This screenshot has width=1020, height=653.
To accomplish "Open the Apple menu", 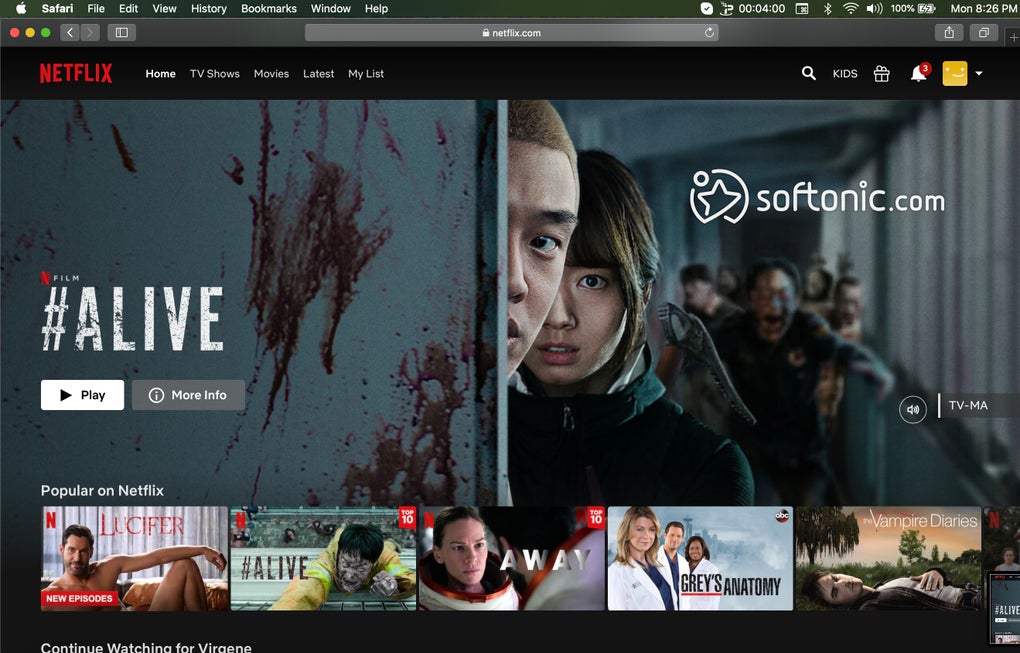I will click(x=21, y=8).
